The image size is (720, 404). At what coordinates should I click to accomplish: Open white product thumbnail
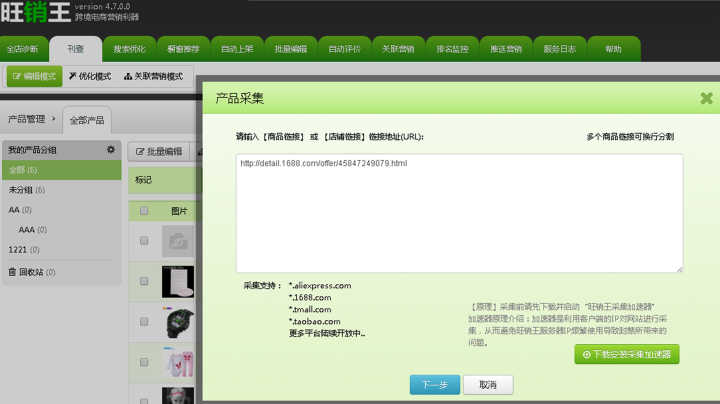(178, 281)
